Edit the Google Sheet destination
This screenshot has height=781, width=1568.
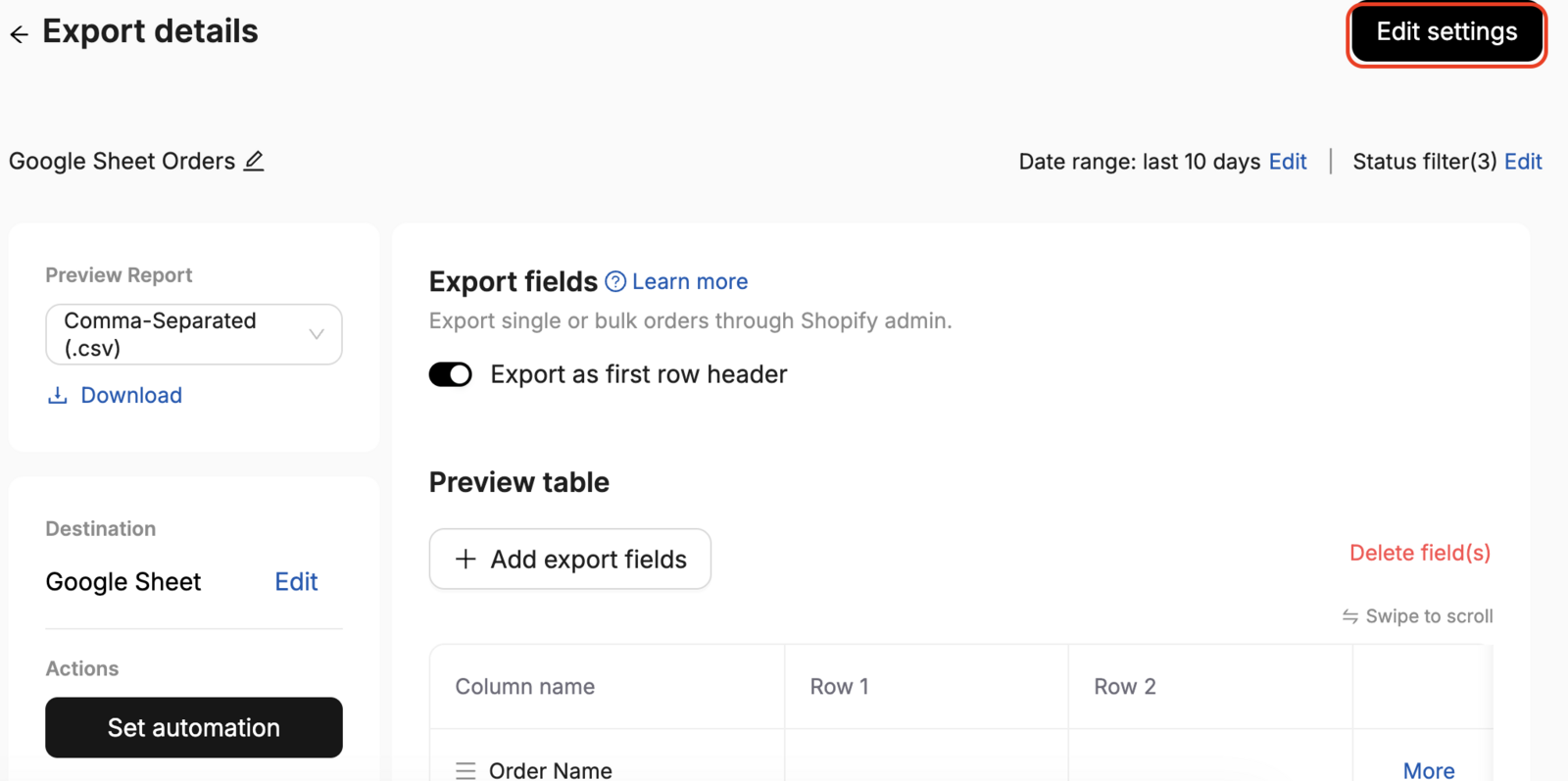pyautogui.click(x=296, y=582)
